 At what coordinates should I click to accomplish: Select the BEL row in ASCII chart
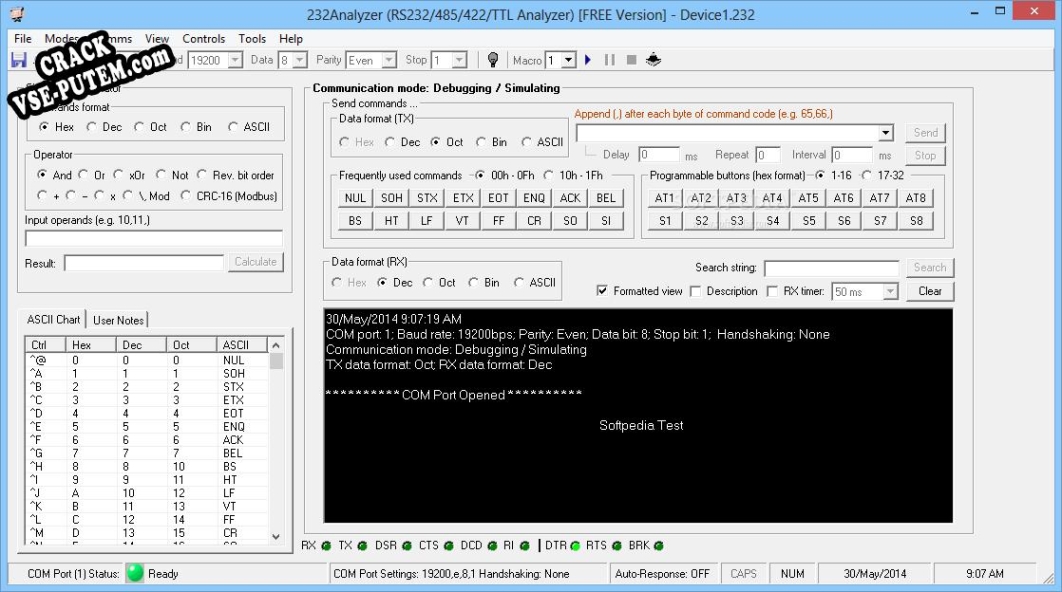pos(146,453)
